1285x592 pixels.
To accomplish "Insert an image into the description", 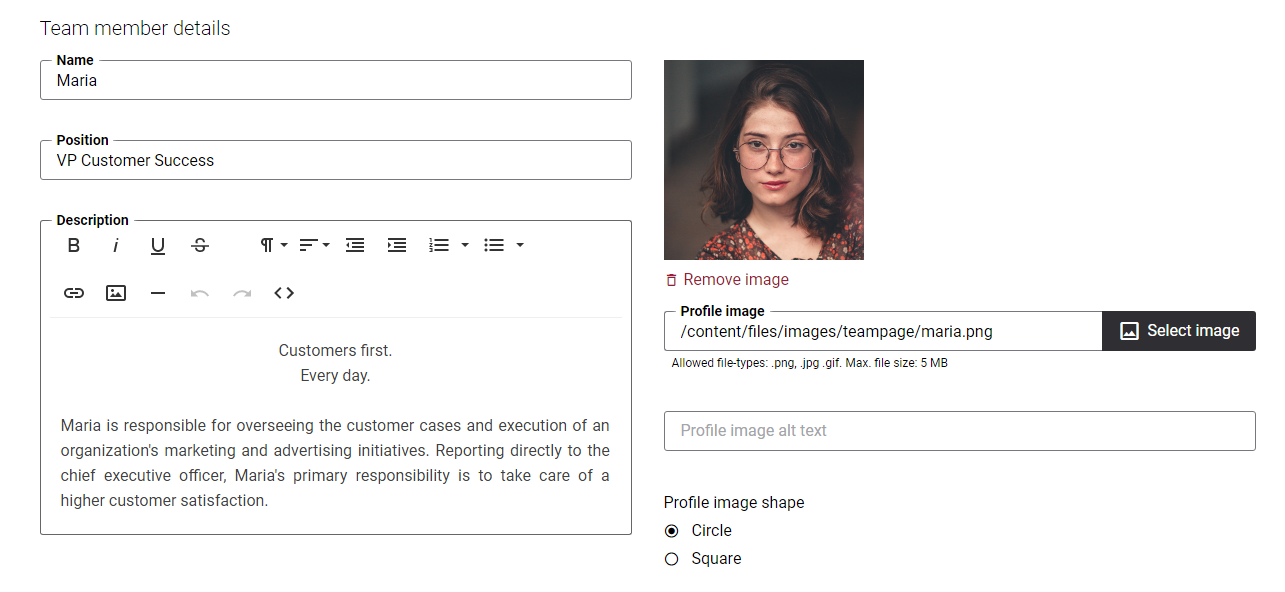I will 116,293.
